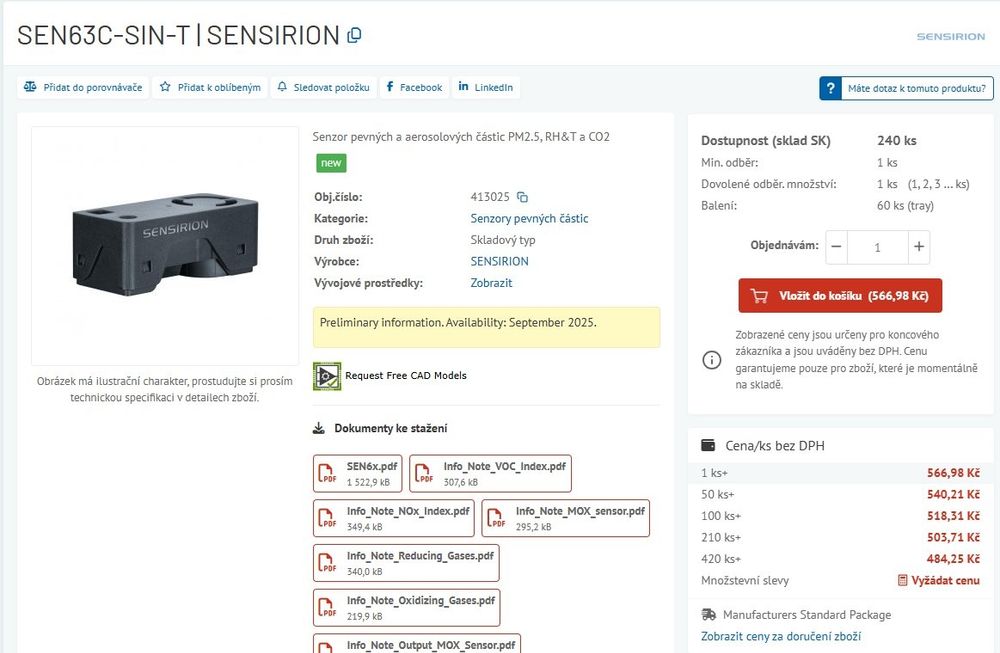This screenshot has height=653, width=1000.
Task: Decrease order quantity with minus button
Action: click(x=838, y=247)
